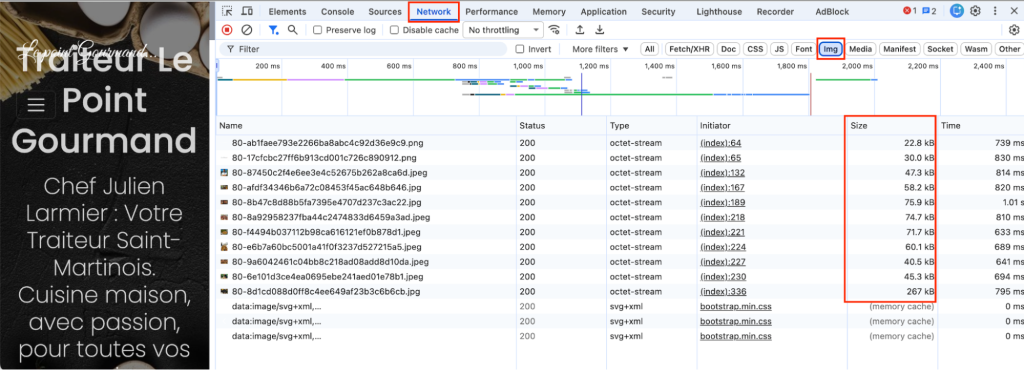This screenshot has width=1024, height=370.
Task: Sort requests by Type column header
Action: click(652, 125)
